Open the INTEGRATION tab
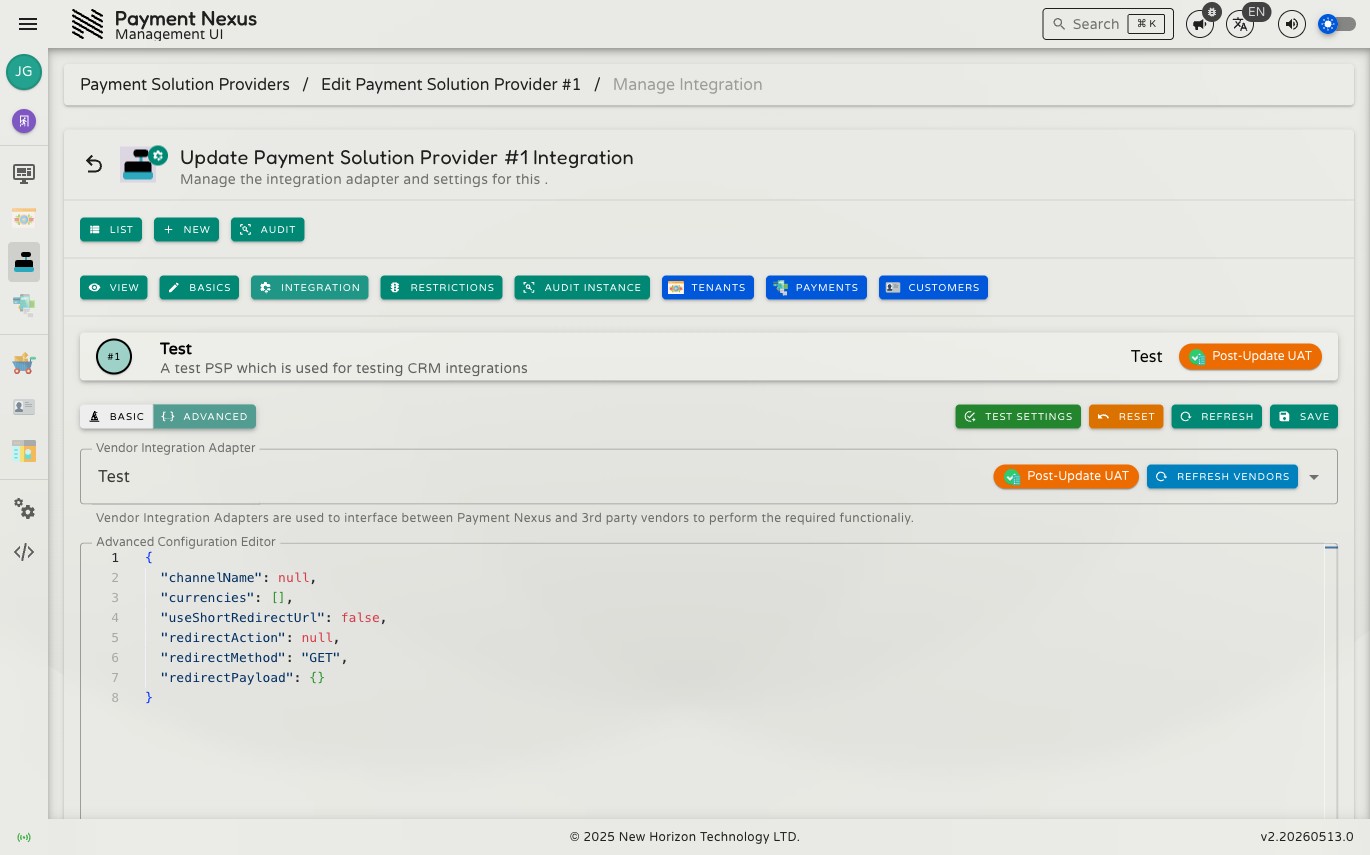1370x855 pixels. click(310, 287)
